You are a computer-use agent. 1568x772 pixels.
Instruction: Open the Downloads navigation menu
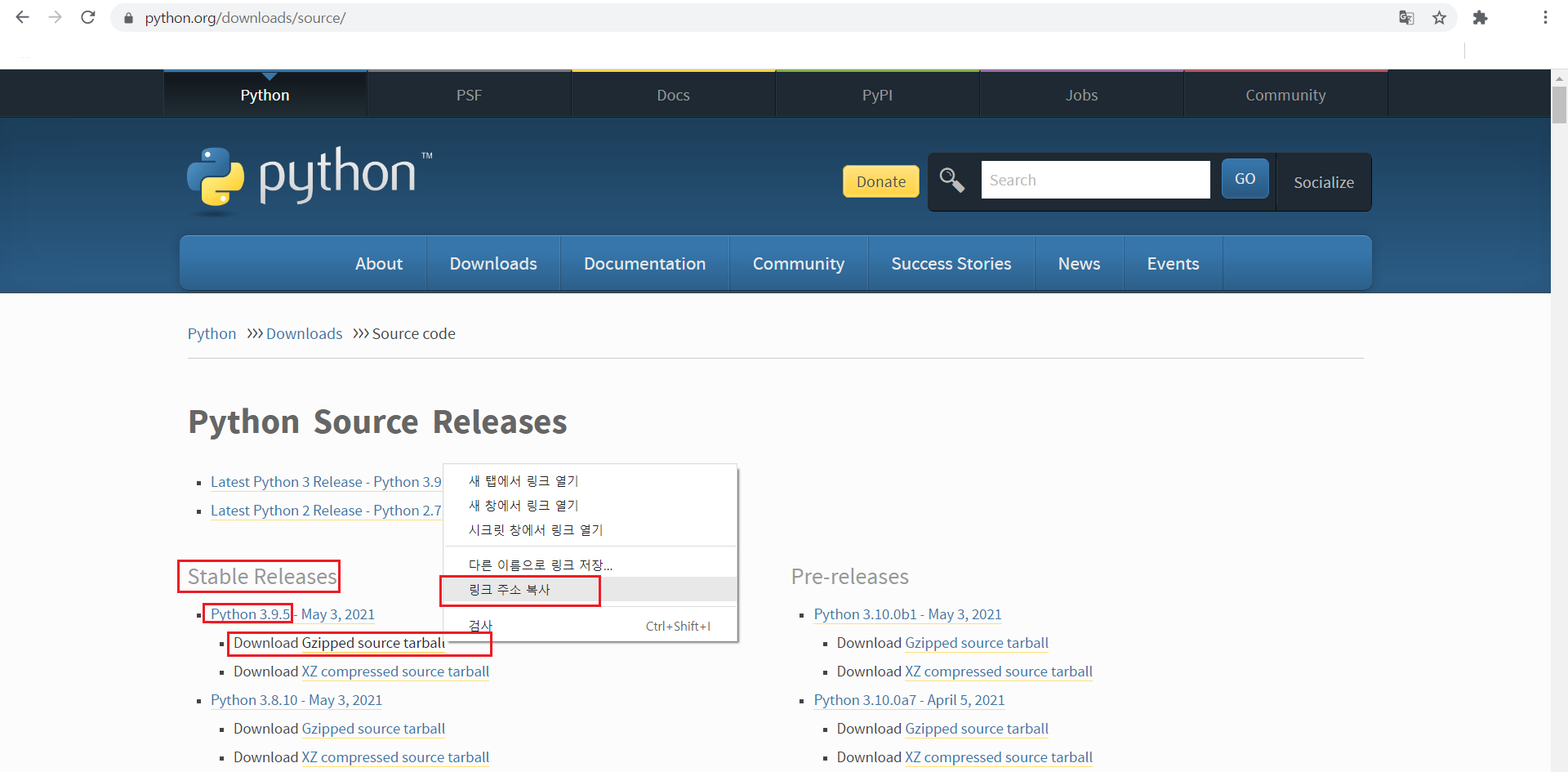pyautogui.click(x=493, y=263)
